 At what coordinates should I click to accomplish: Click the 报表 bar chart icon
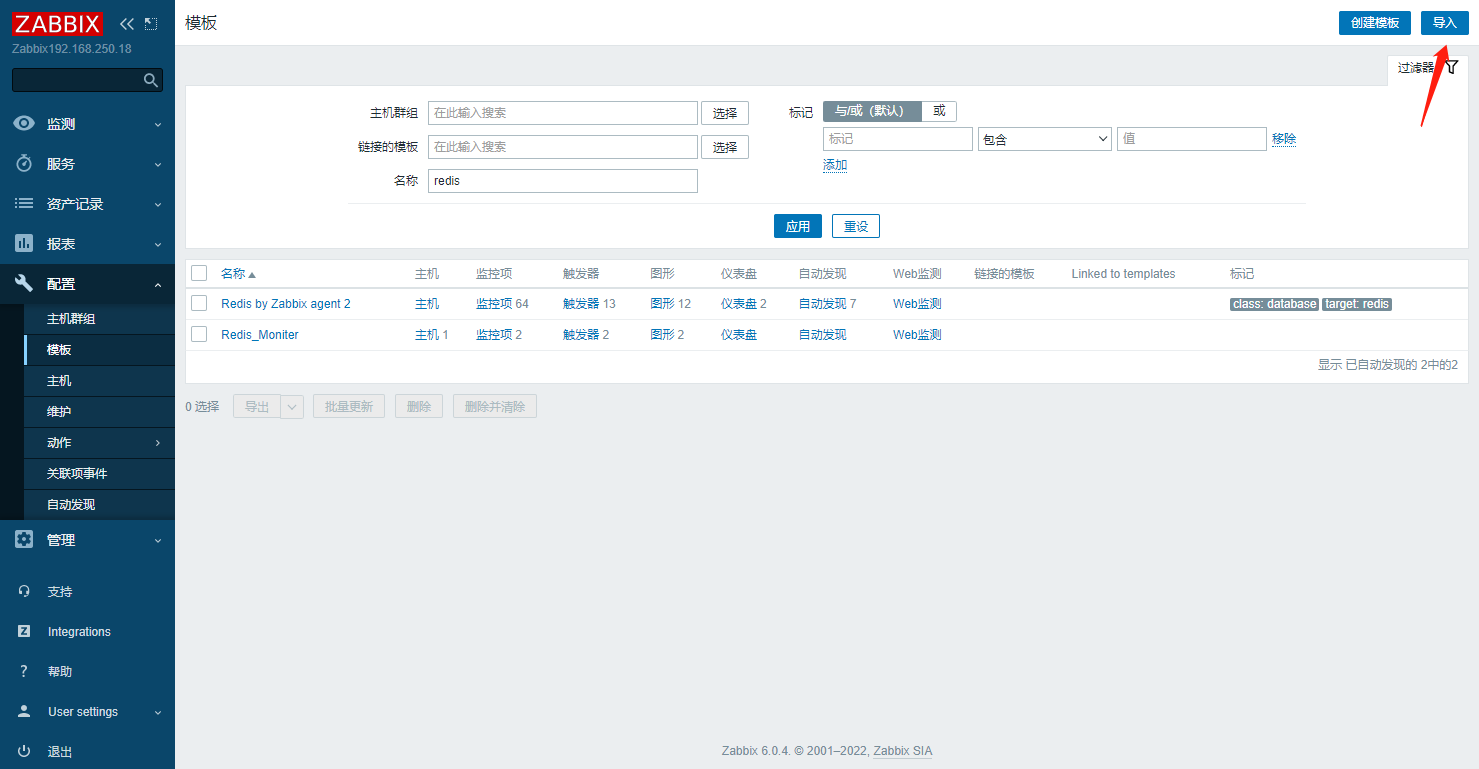[x=24, y=244]
